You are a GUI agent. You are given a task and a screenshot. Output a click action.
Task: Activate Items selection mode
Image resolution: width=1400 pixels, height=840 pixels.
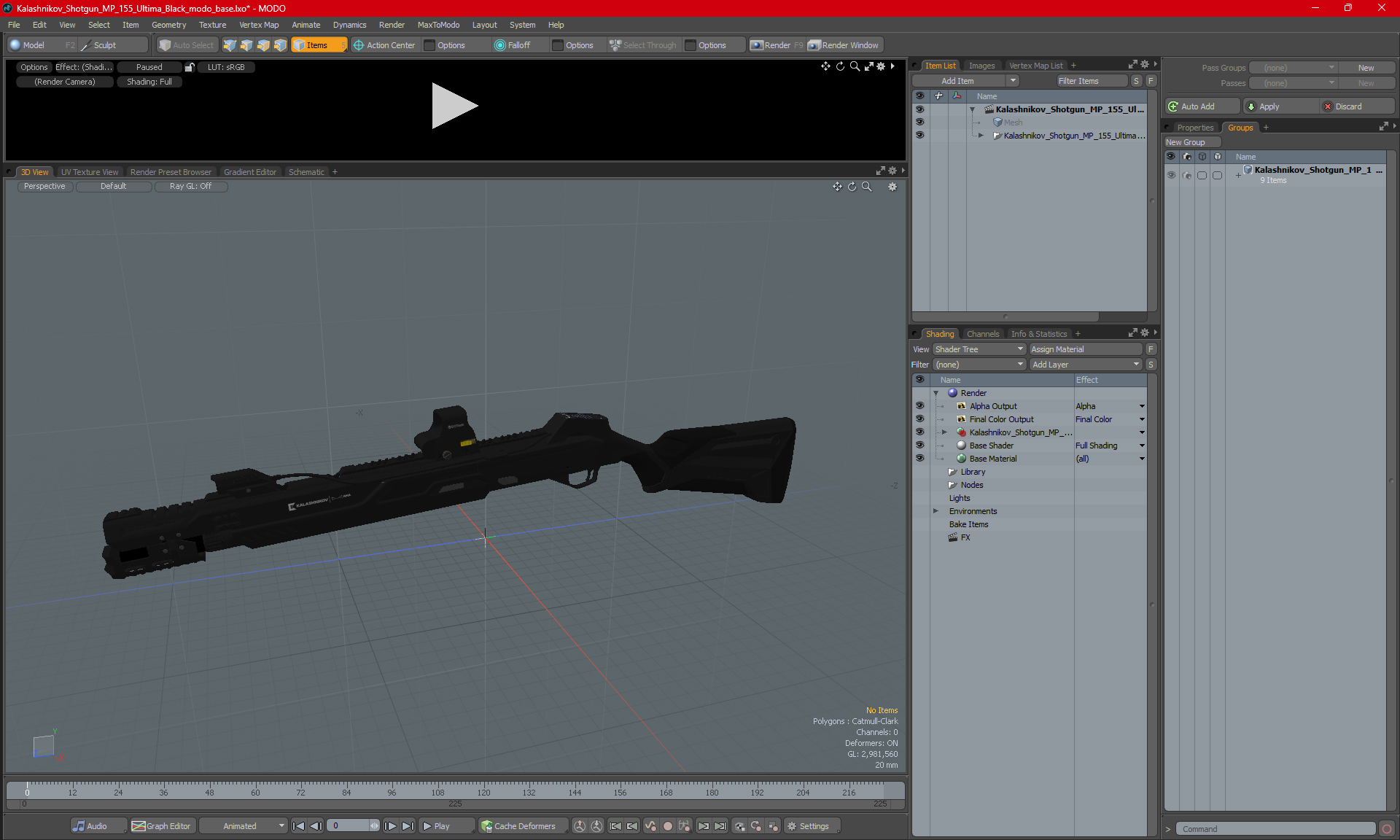point(319,45)
